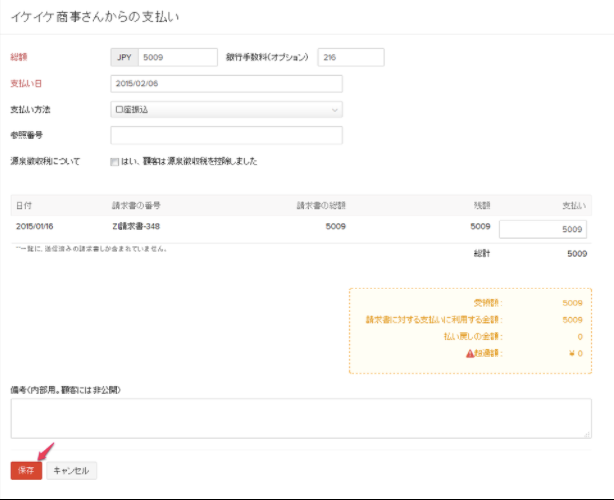The width and height of the screenshot is (614, 500).
Task: Click the 受領額 line in summary box
Action: click(487, 302)
